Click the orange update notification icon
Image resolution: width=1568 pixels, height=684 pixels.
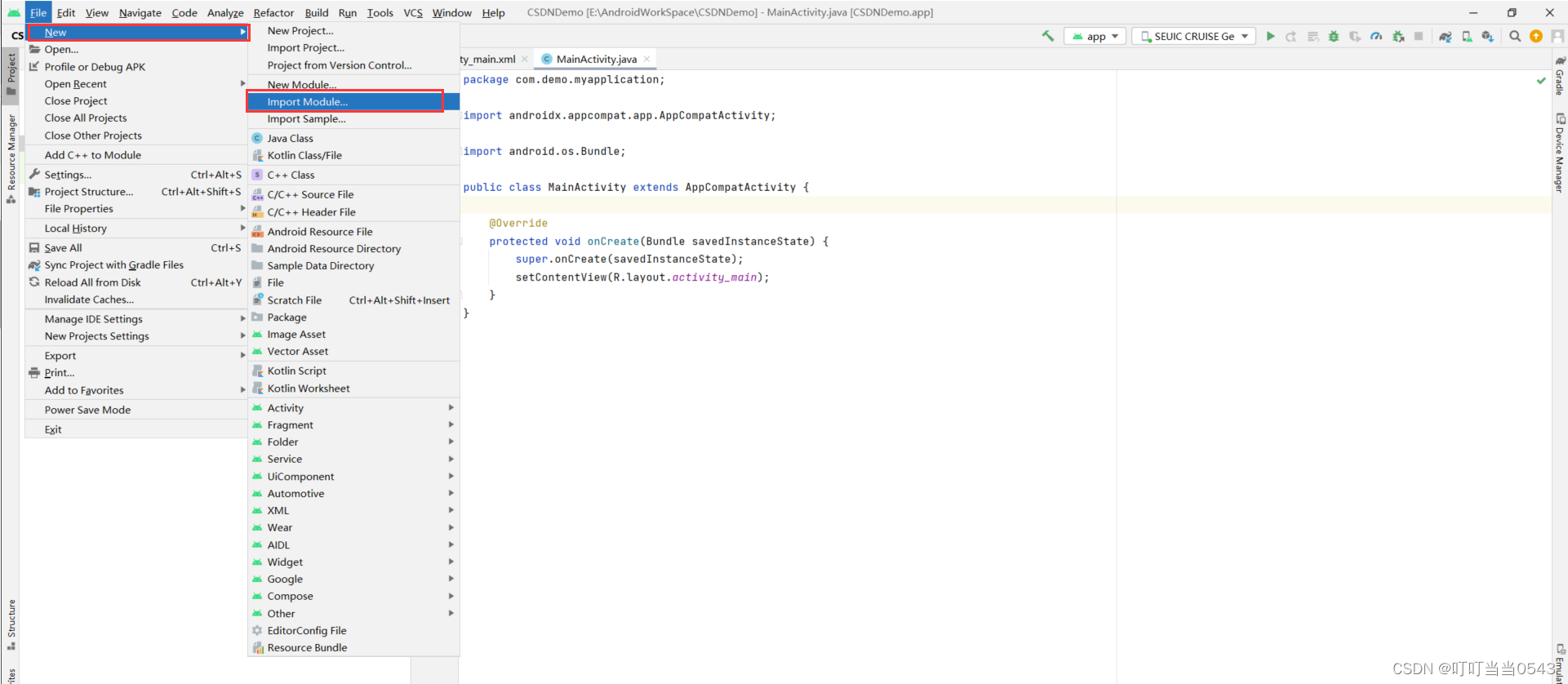pyautogui.click(x=1536, y=36)
